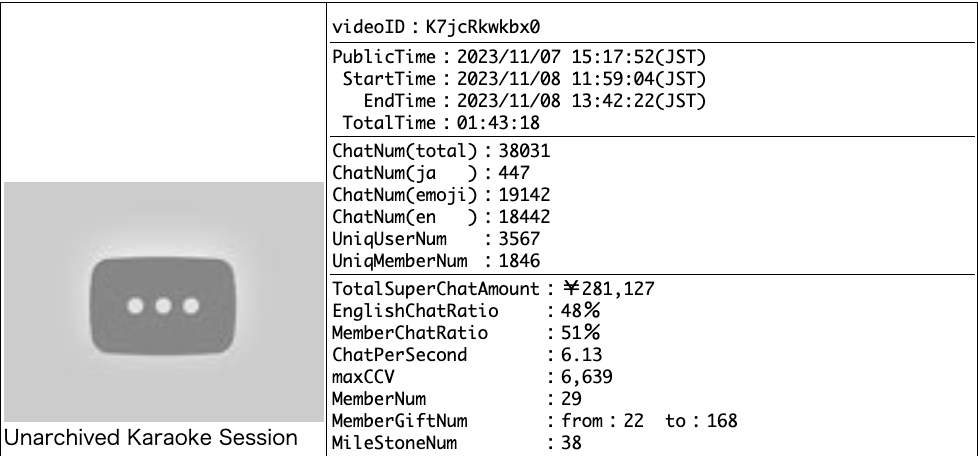
Task: Click the EndTime value 2023/11/08 13:42:22
Action: click(x=582, y=100)
